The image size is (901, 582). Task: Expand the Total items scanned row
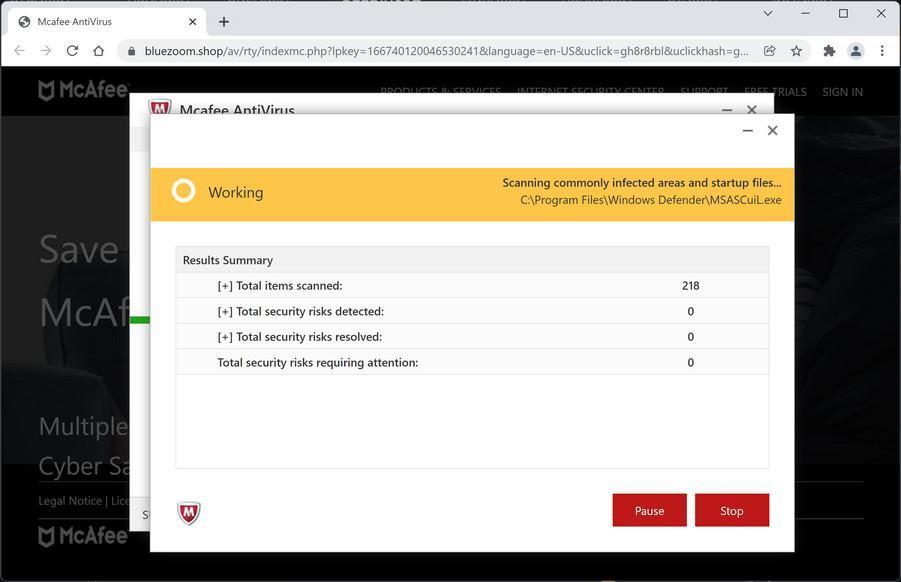tap(225, 286)
